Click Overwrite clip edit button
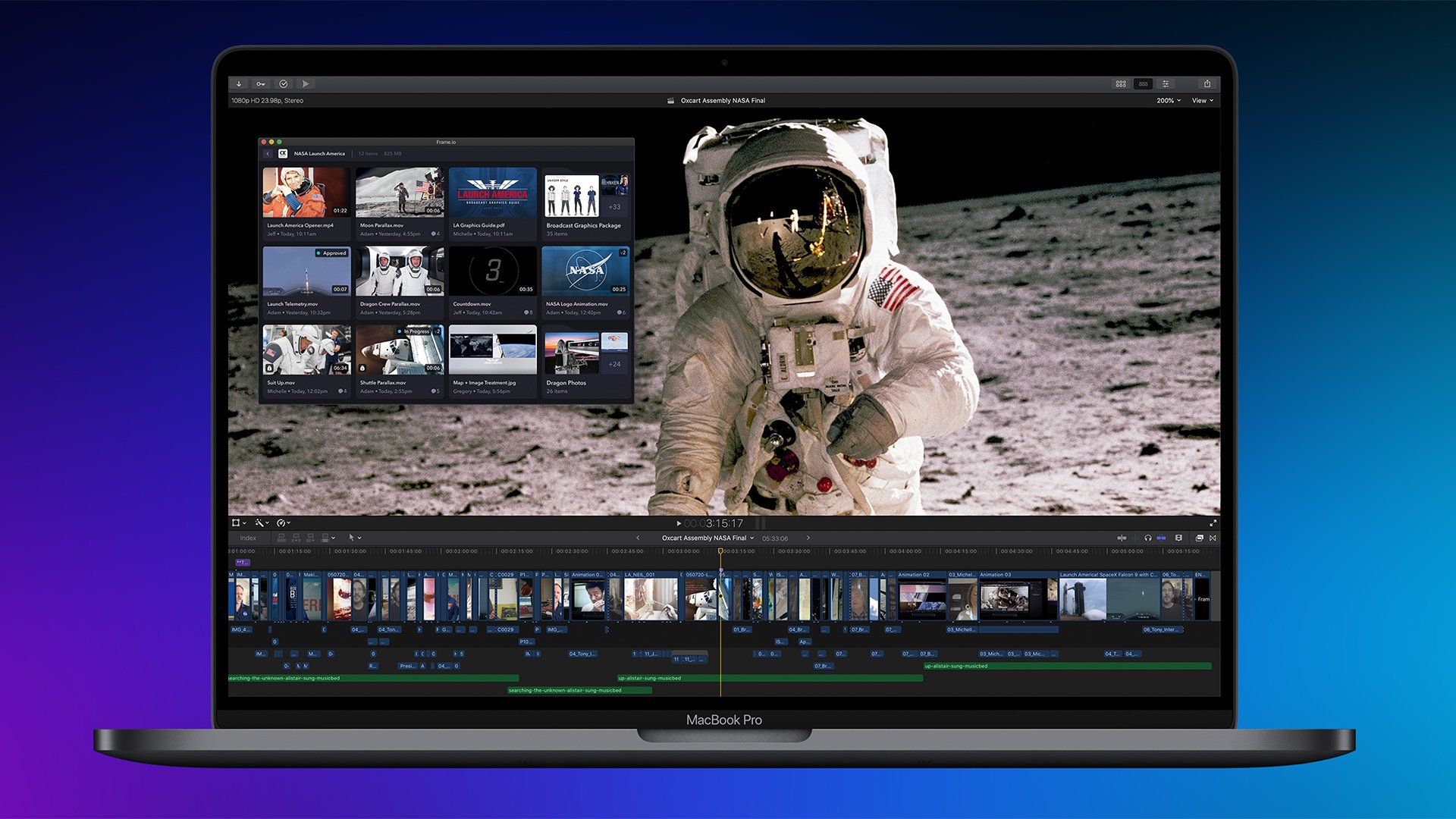 pyautogui.click(x=325, y=538)
